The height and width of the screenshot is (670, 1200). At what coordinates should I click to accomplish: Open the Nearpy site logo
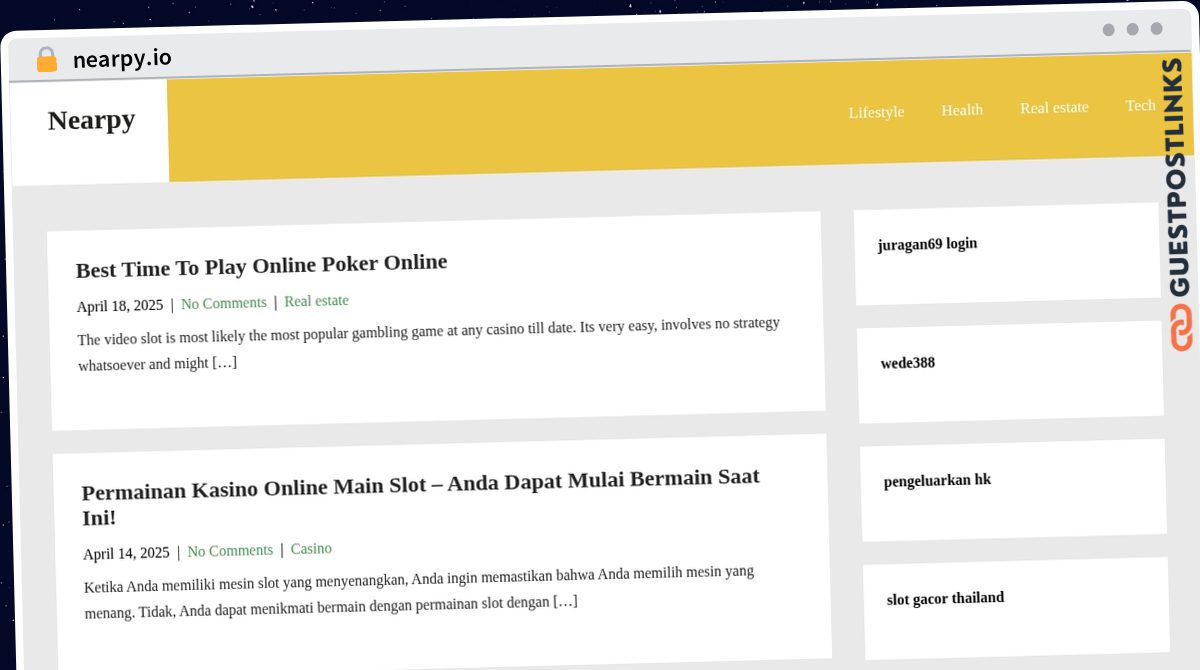click(x=91, y=121)
